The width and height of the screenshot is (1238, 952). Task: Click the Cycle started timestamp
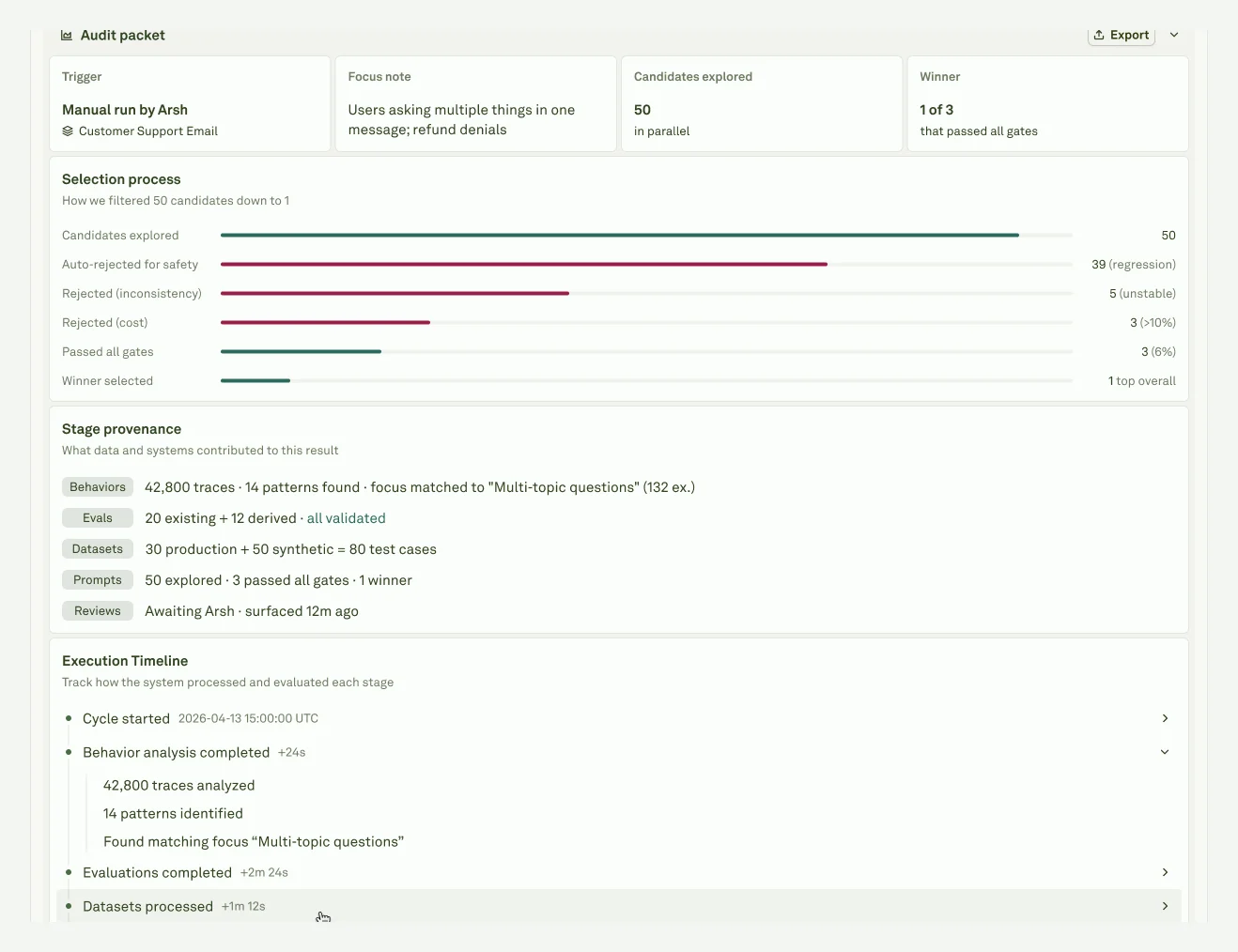click(248, 718)
